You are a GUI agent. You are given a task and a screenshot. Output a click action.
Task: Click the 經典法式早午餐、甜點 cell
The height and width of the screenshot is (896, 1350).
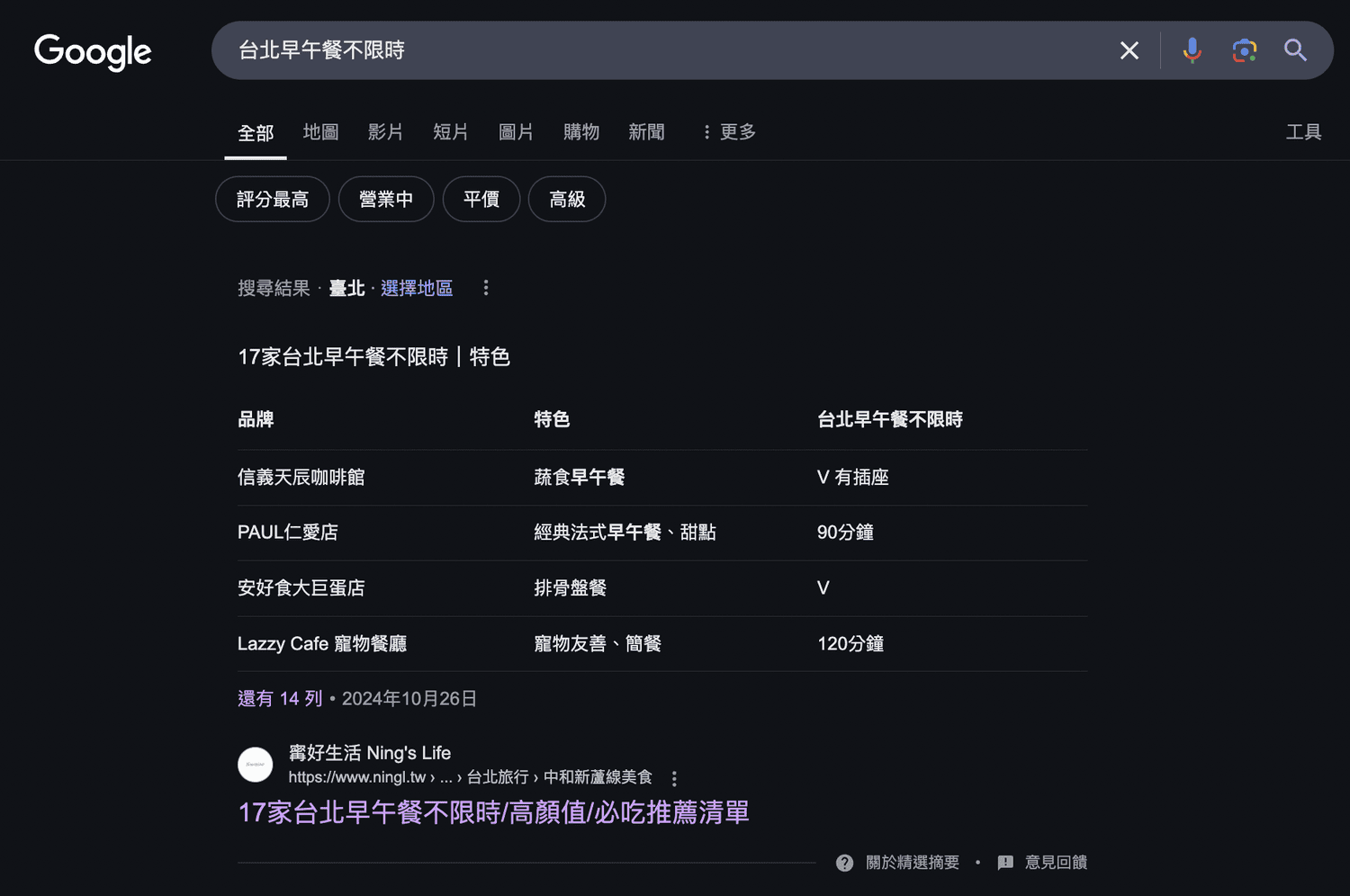[x=625, y=533]
